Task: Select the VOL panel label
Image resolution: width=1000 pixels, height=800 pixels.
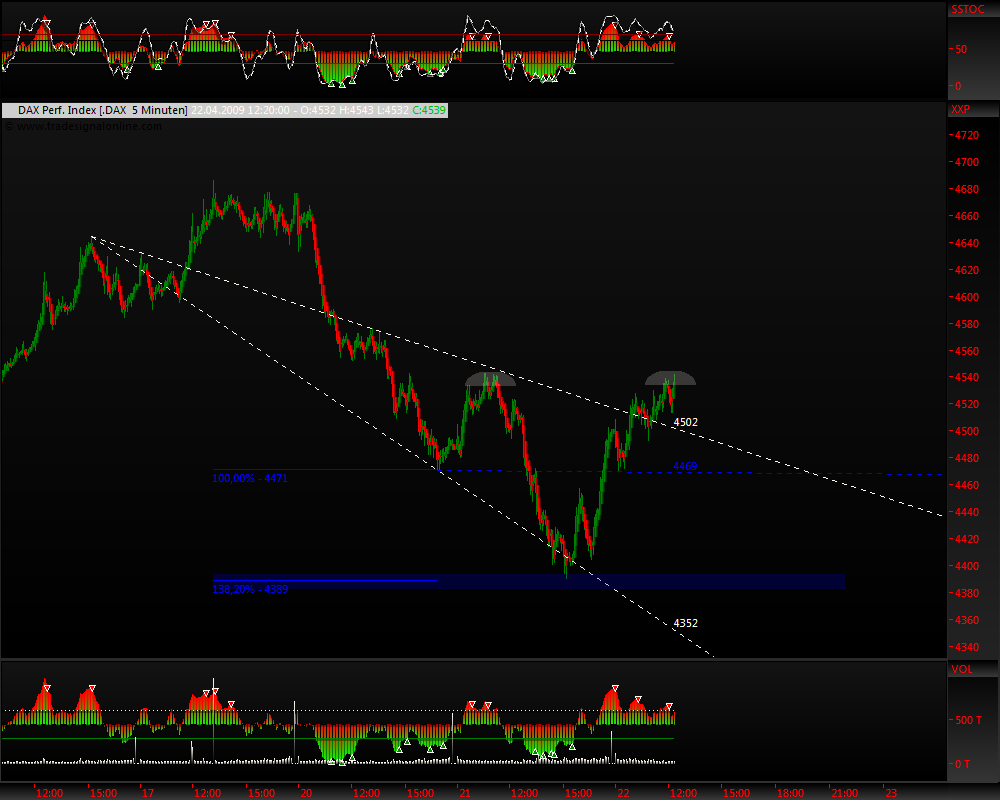Action: [x=960, y=669]
